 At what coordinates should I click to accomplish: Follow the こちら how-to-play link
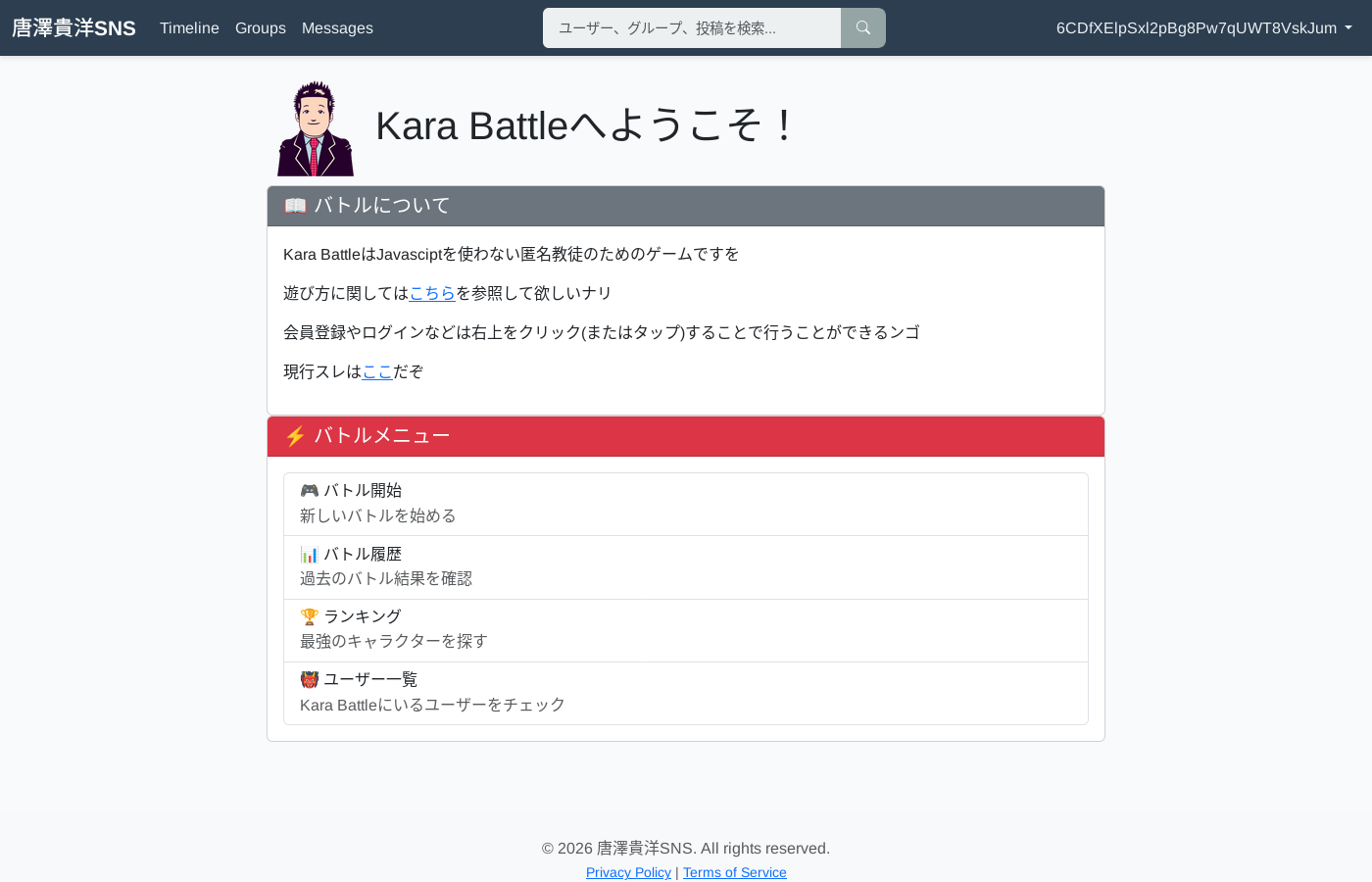pyautogui.click(x=432, y=293)
